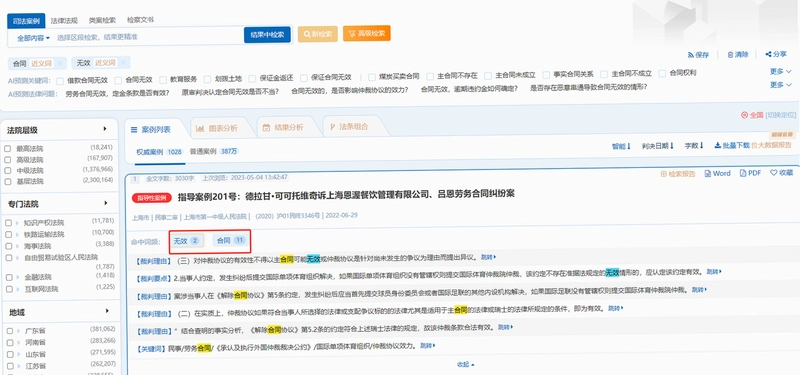800x375 pixels.
Task: Open the 大数据报告 big data report
Action: point(771,145)
